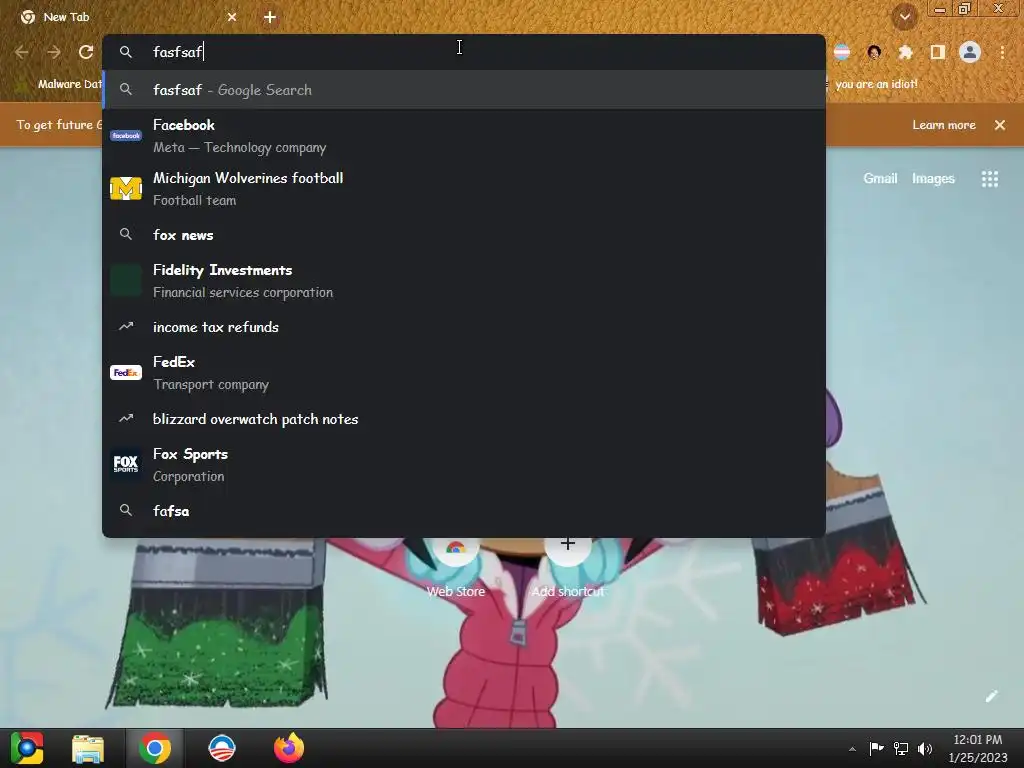Viewport: 1024px width, 768px height.
Task: Click the Action Center flag tray icon
Action: tap(876, 748)
